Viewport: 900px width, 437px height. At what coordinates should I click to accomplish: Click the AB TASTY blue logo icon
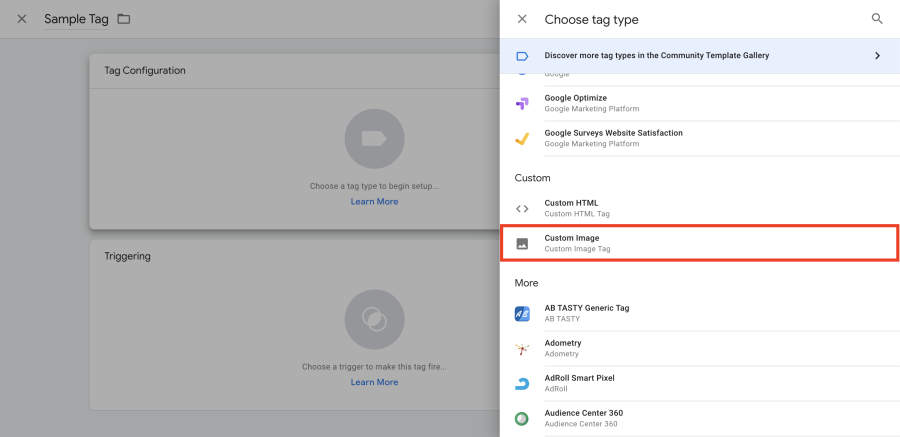(x=522, y=314)
